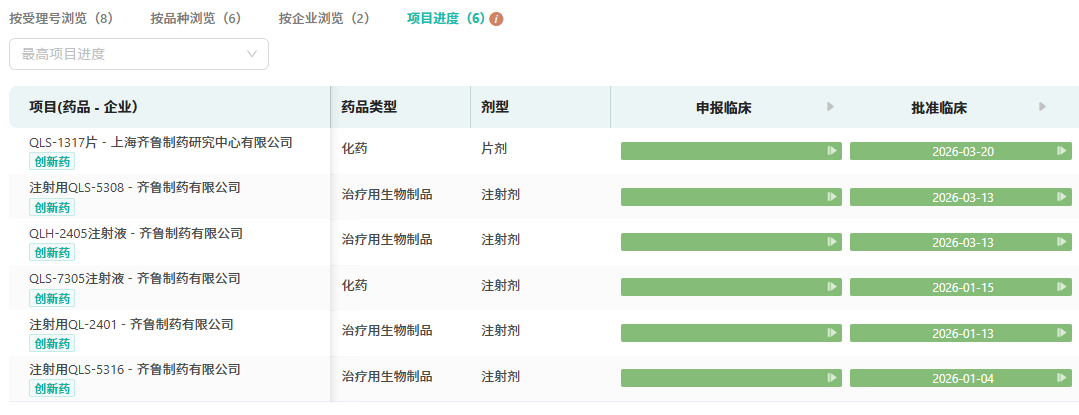Click play icon in QLH-2405注射液 申报临床 bar
Viewport: 1079px width, 415px height.
pyautogui.click(x=831, y=242)
